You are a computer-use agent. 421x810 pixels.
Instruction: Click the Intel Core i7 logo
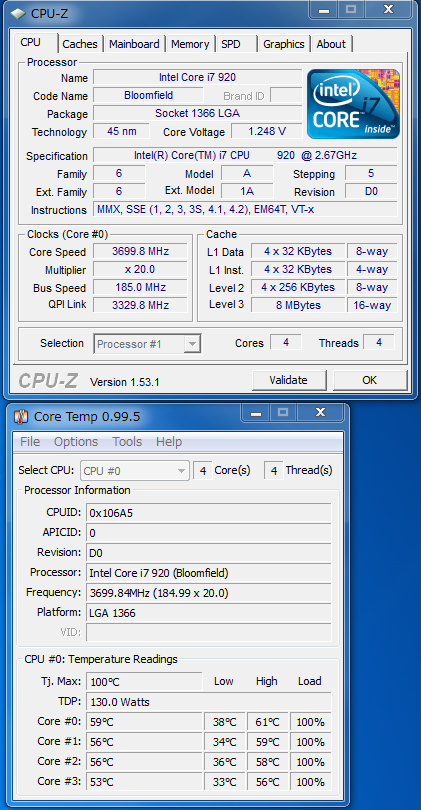click(x=353, y=104)
